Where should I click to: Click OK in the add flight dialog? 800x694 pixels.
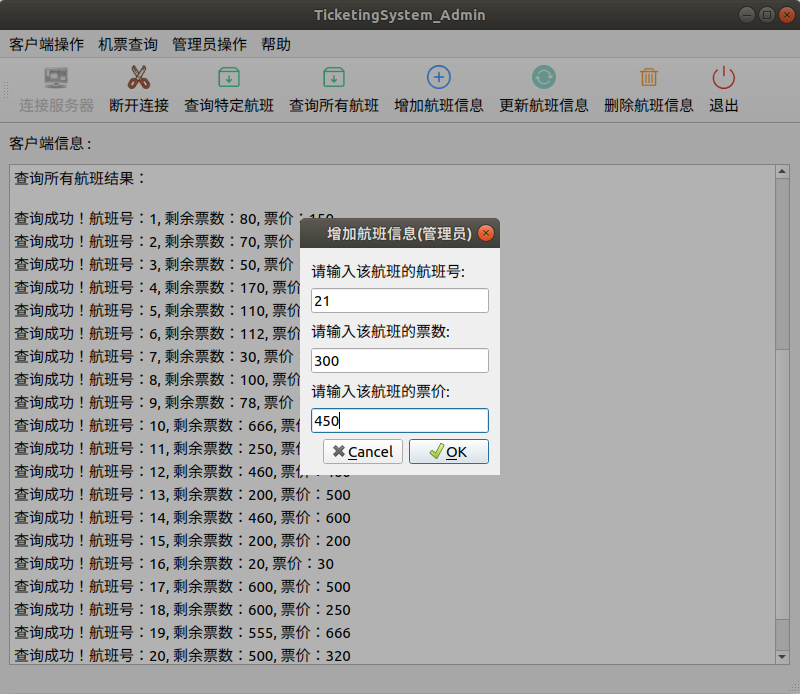point(449,452)
